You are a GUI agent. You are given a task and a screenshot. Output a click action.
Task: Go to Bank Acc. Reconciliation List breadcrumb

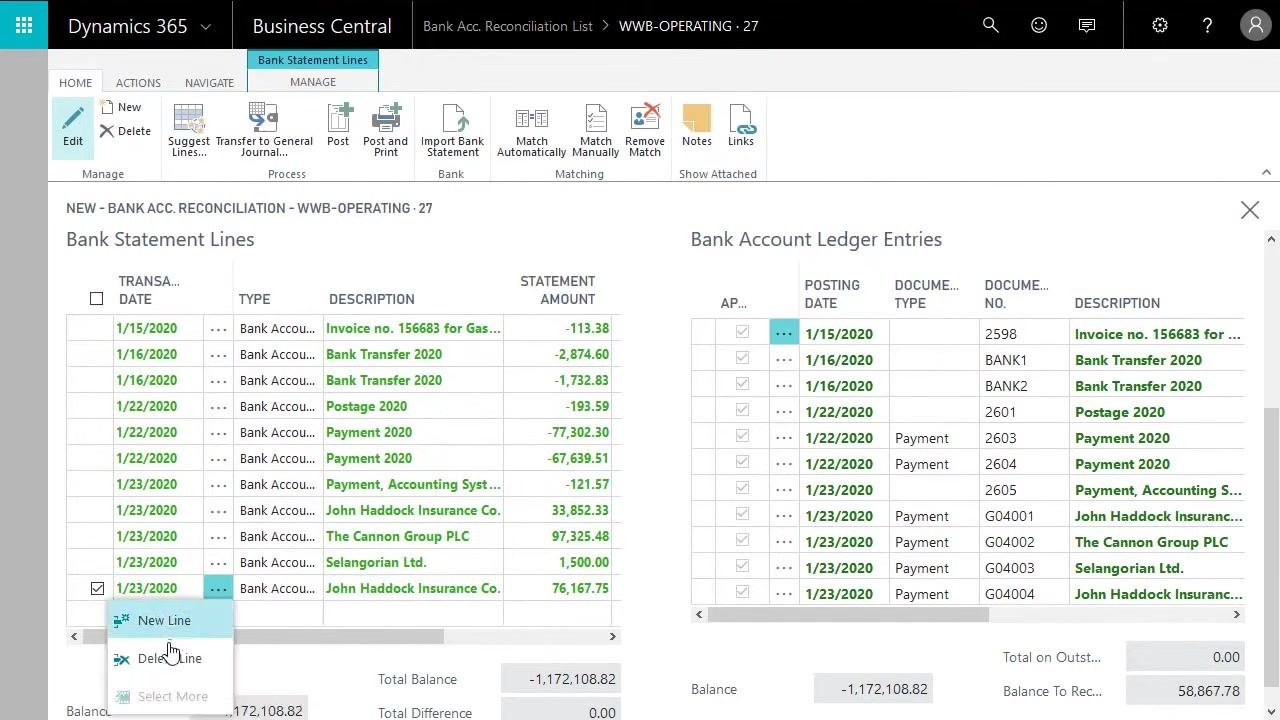coord(508,26)
